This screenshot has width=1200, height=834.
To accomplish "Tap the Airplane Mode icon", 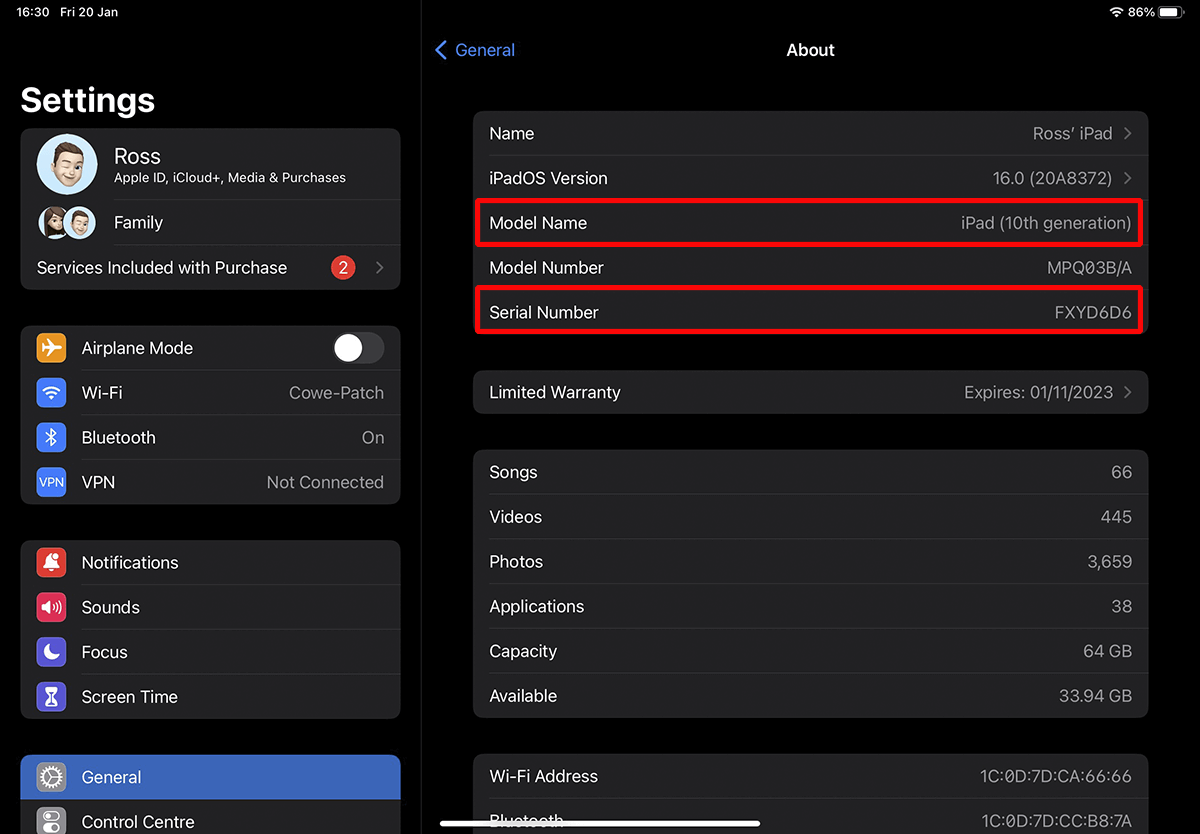I will click(x=51, y=348).
